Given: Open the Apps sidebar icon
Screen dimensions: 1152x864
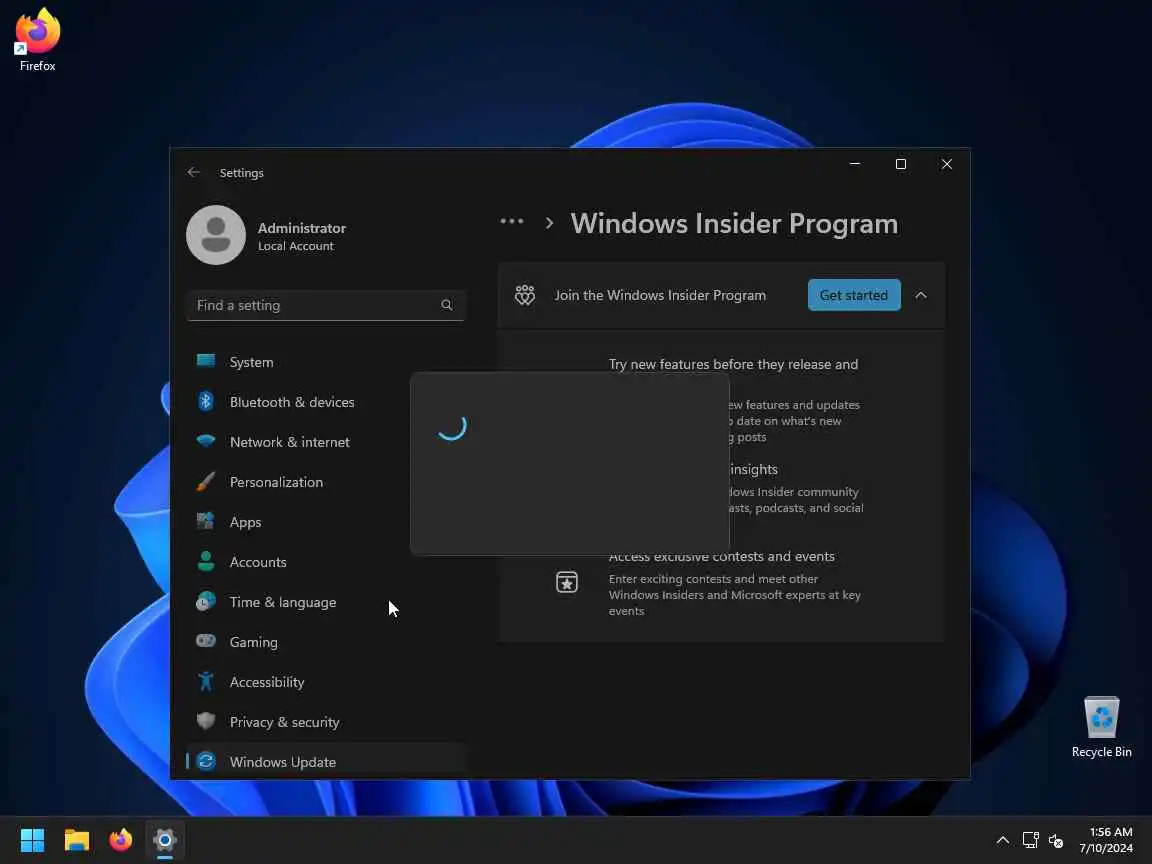Looking at the screenshot, I should click(x=206, y=521).
